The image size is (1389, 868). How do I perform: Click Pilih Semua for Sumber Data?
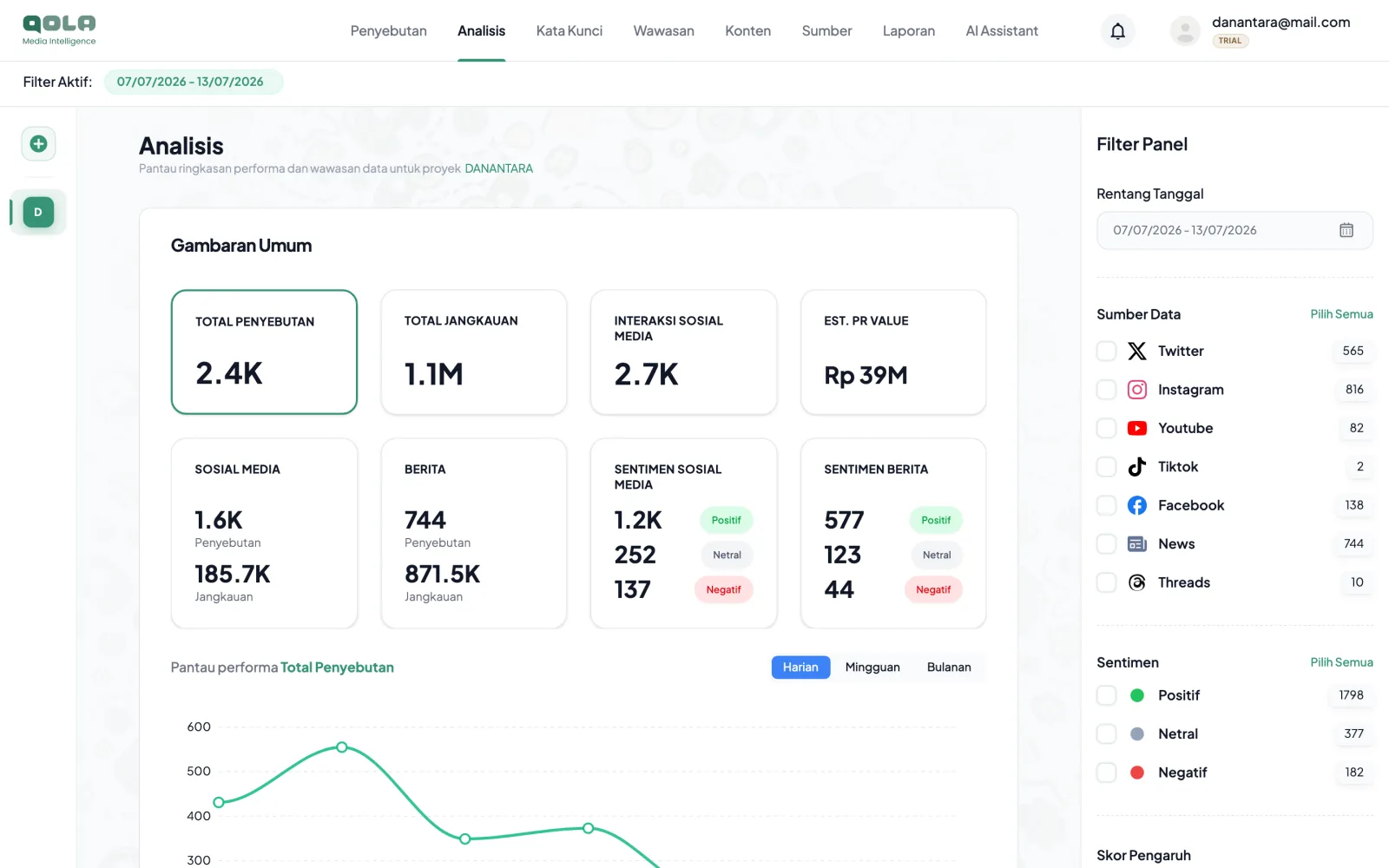coord(1341,314)
